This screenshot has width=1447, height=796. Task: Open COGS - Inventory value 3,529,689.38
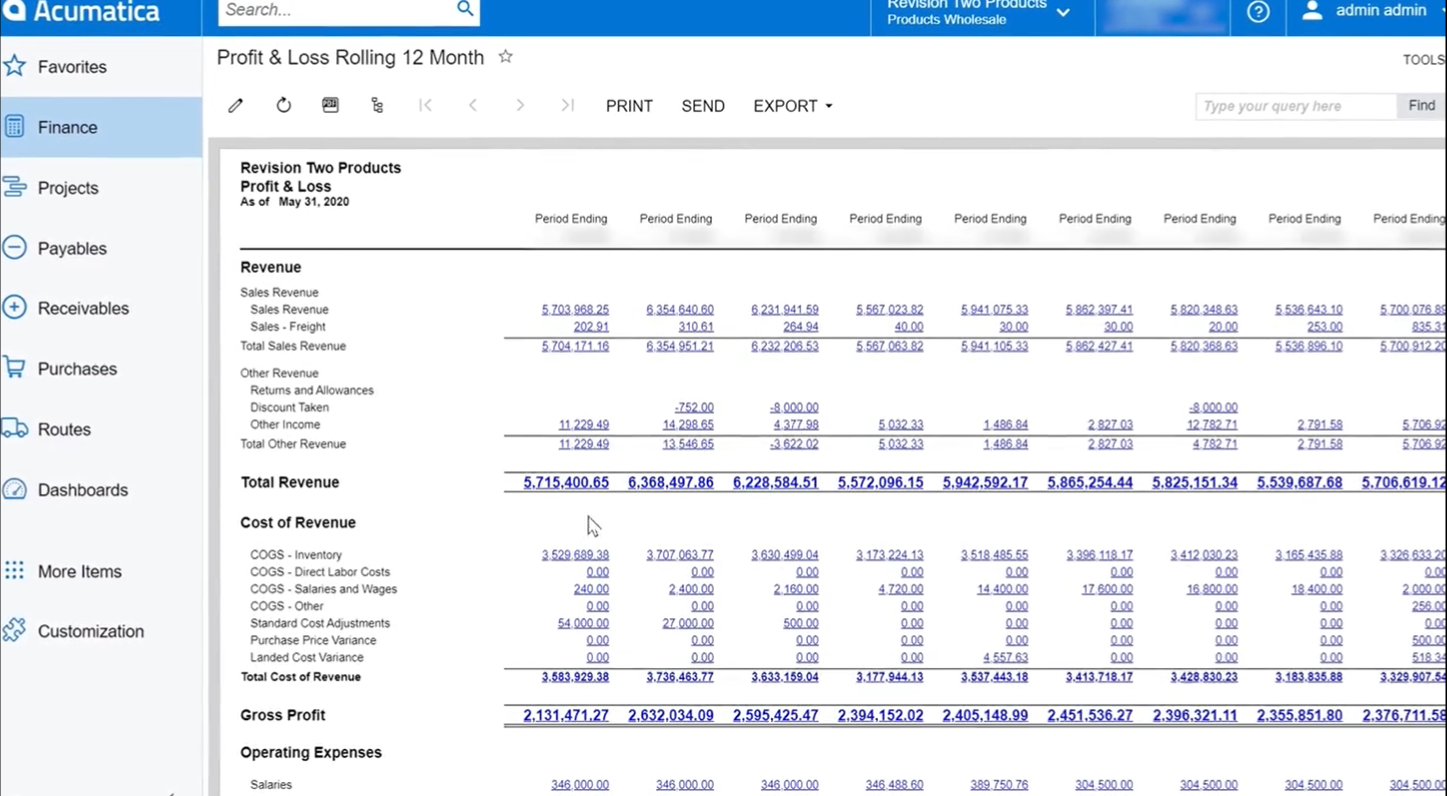point(575,555)
